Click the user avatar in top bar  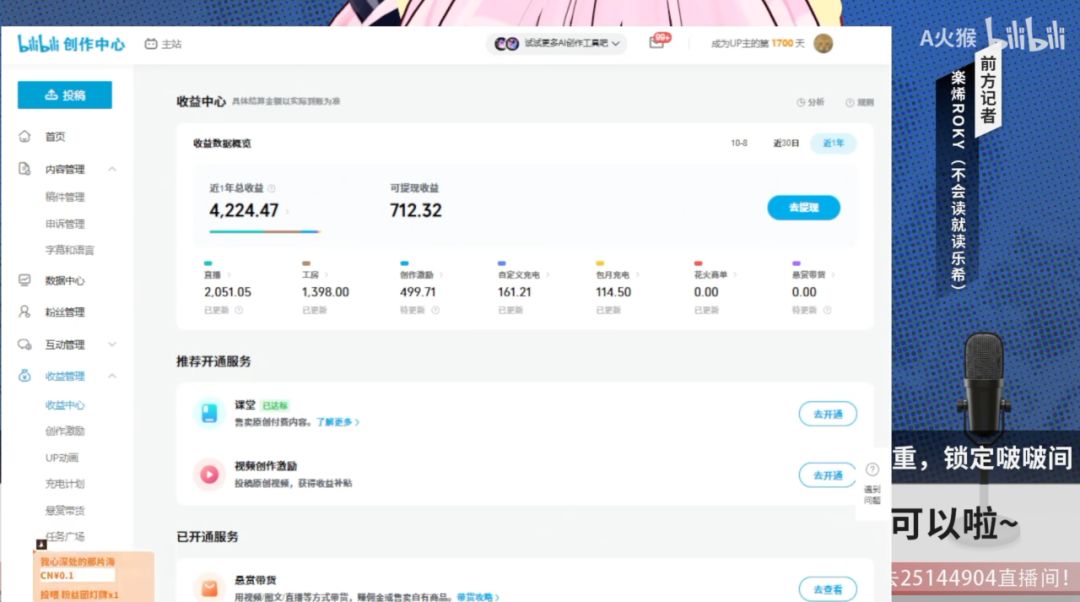point(823,43)
